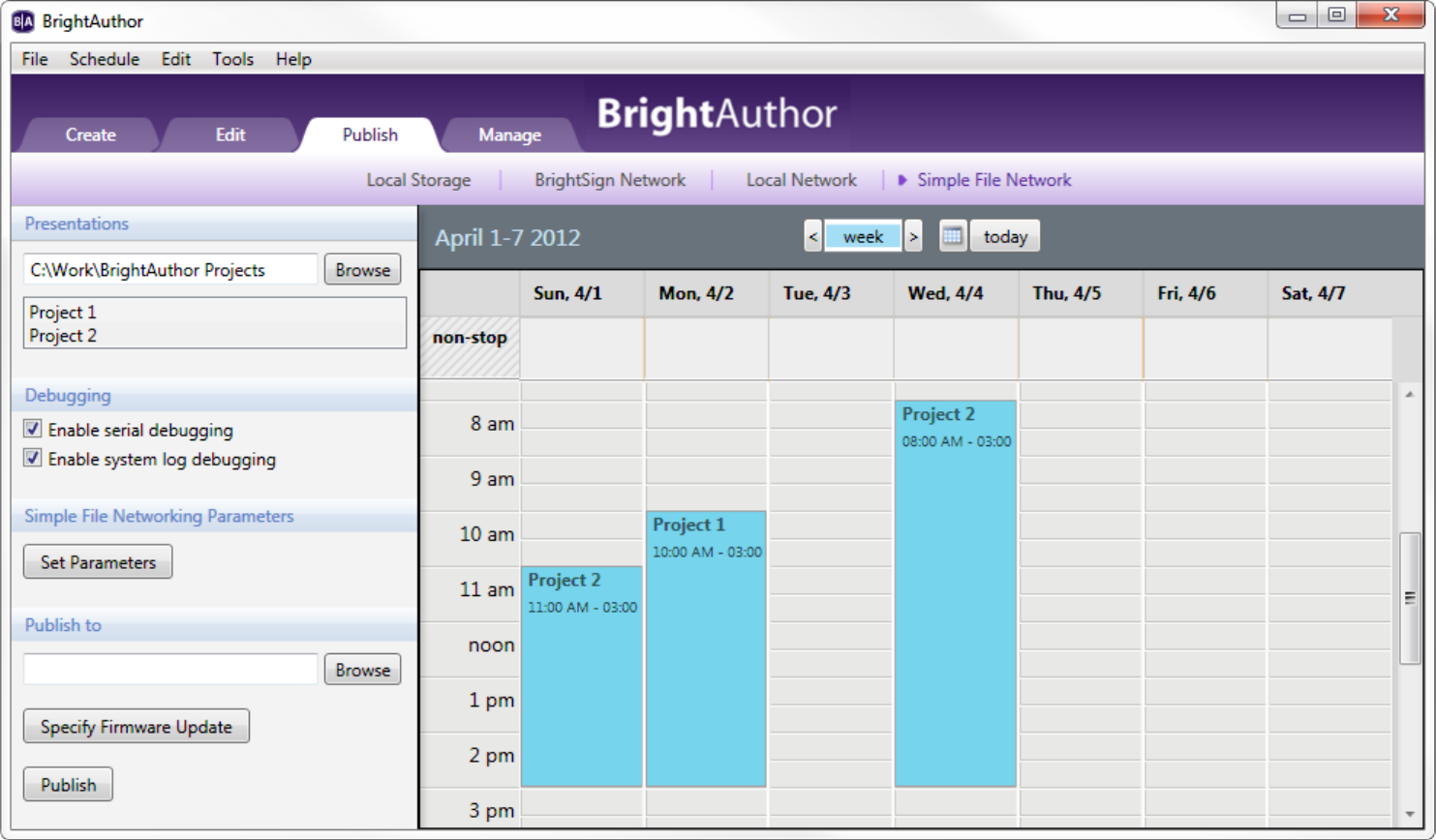Jump to today in the calendar
This screenshot has height=840, width=1436.
(1005, 236)
